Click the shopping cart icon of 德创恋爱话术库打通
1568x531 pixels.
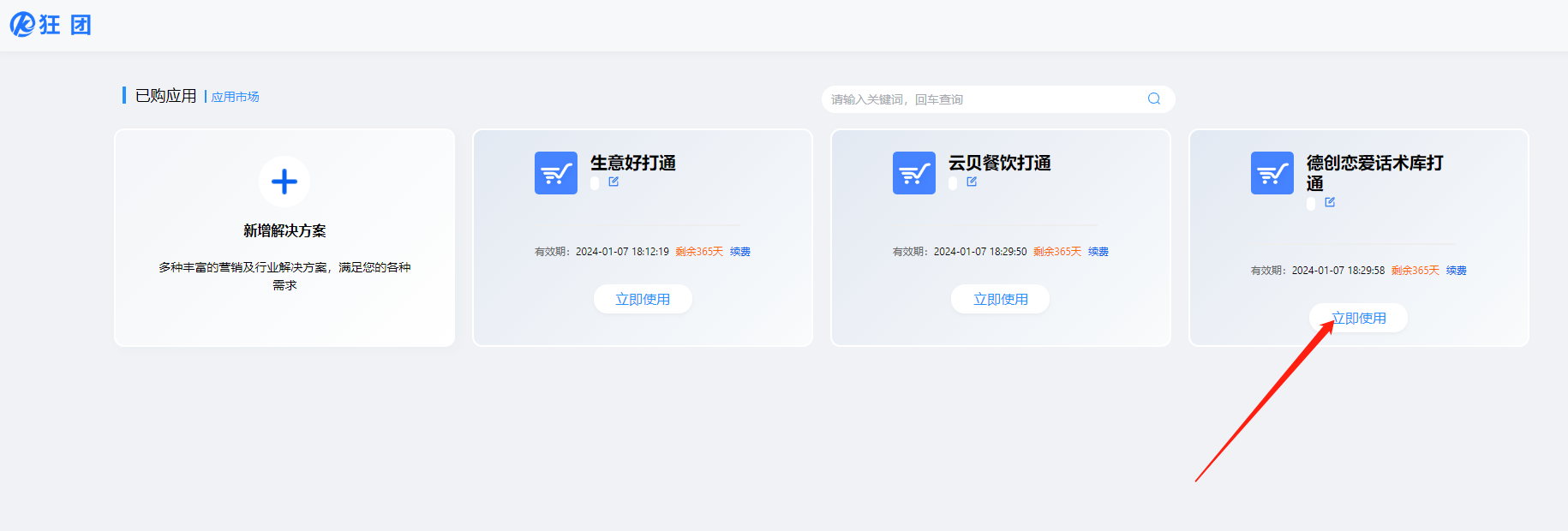click(x=1272, y=173)
